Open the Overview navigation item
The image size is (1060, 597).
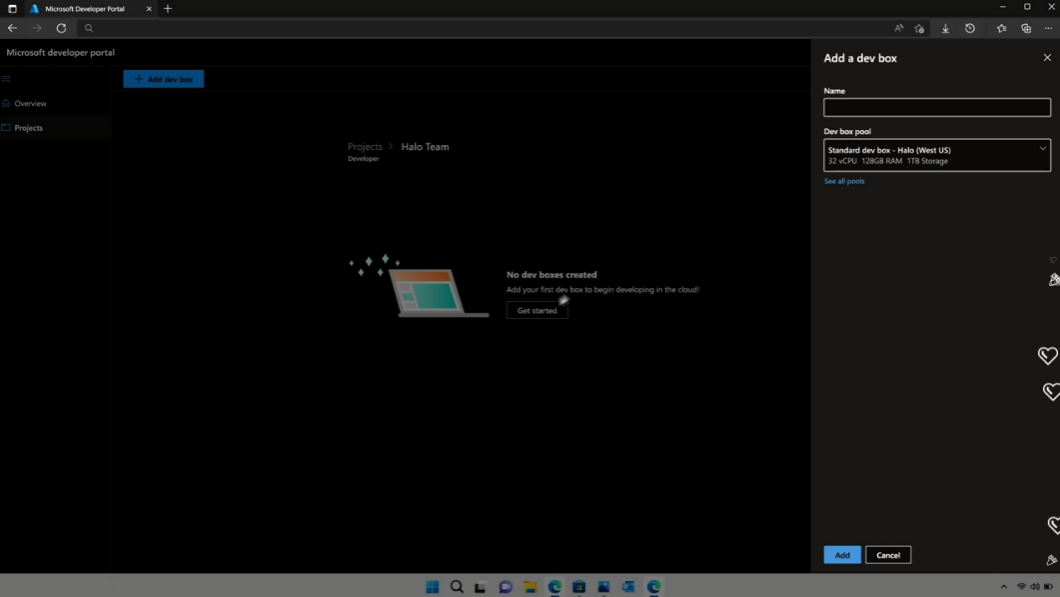(x=55, y=103)
